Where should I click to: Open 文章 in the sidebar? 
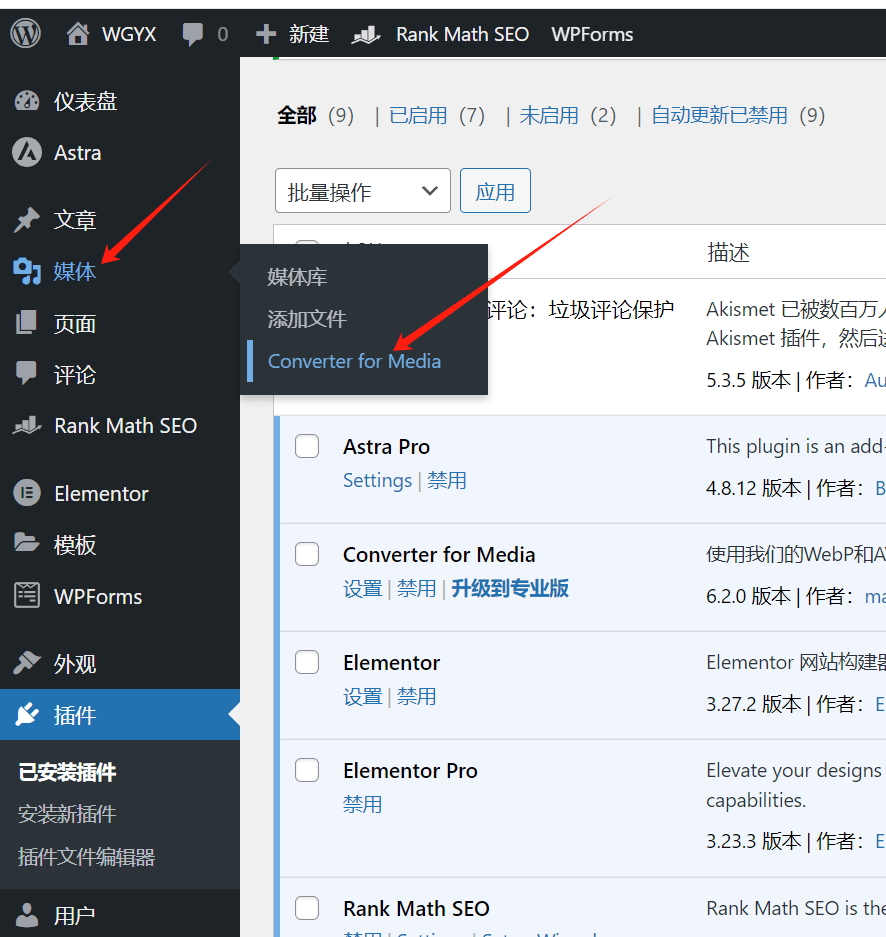(75, 220)
